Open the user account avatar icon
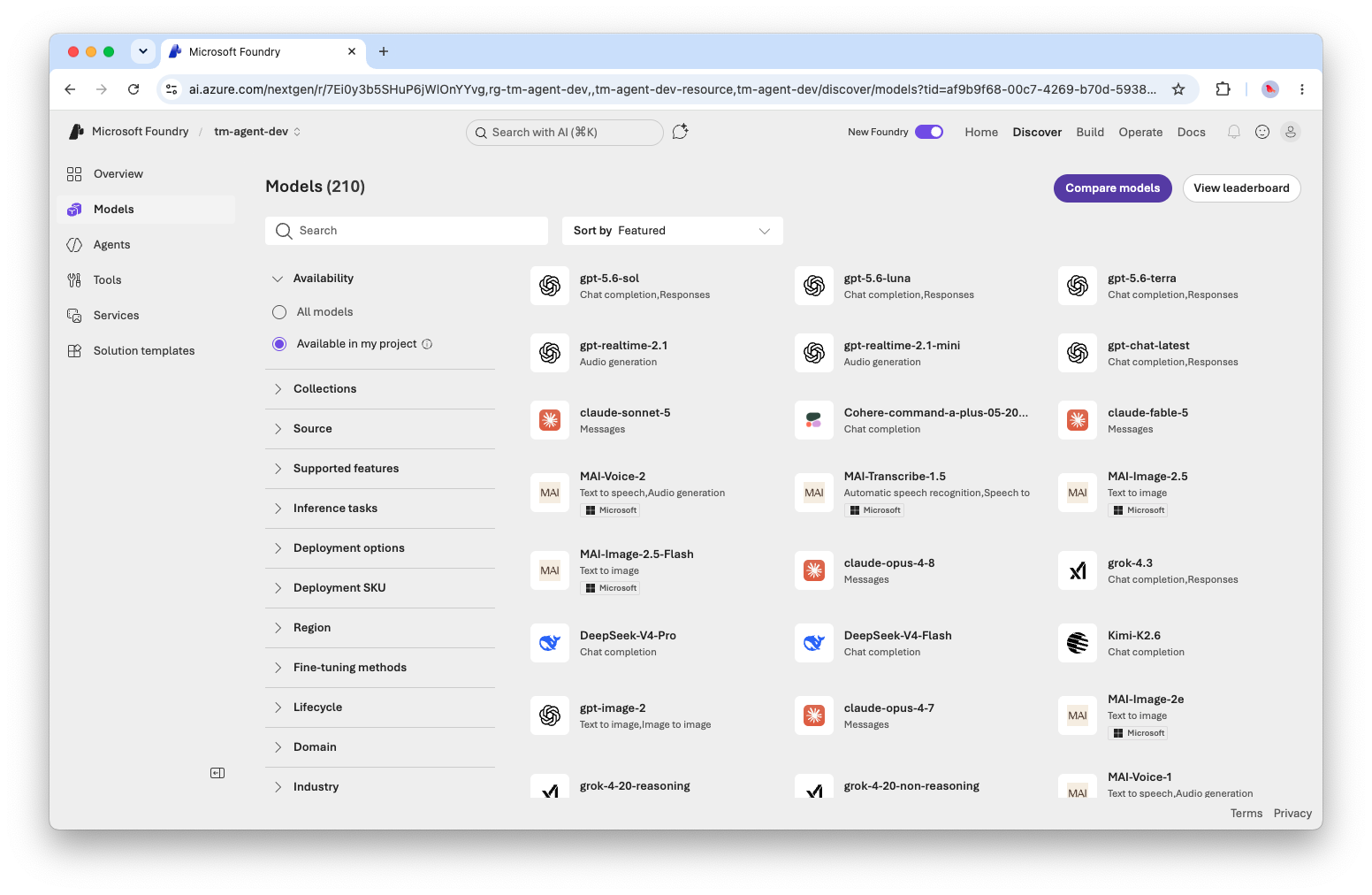This screenshot has width=1372, height=895. pos(1291,132)
